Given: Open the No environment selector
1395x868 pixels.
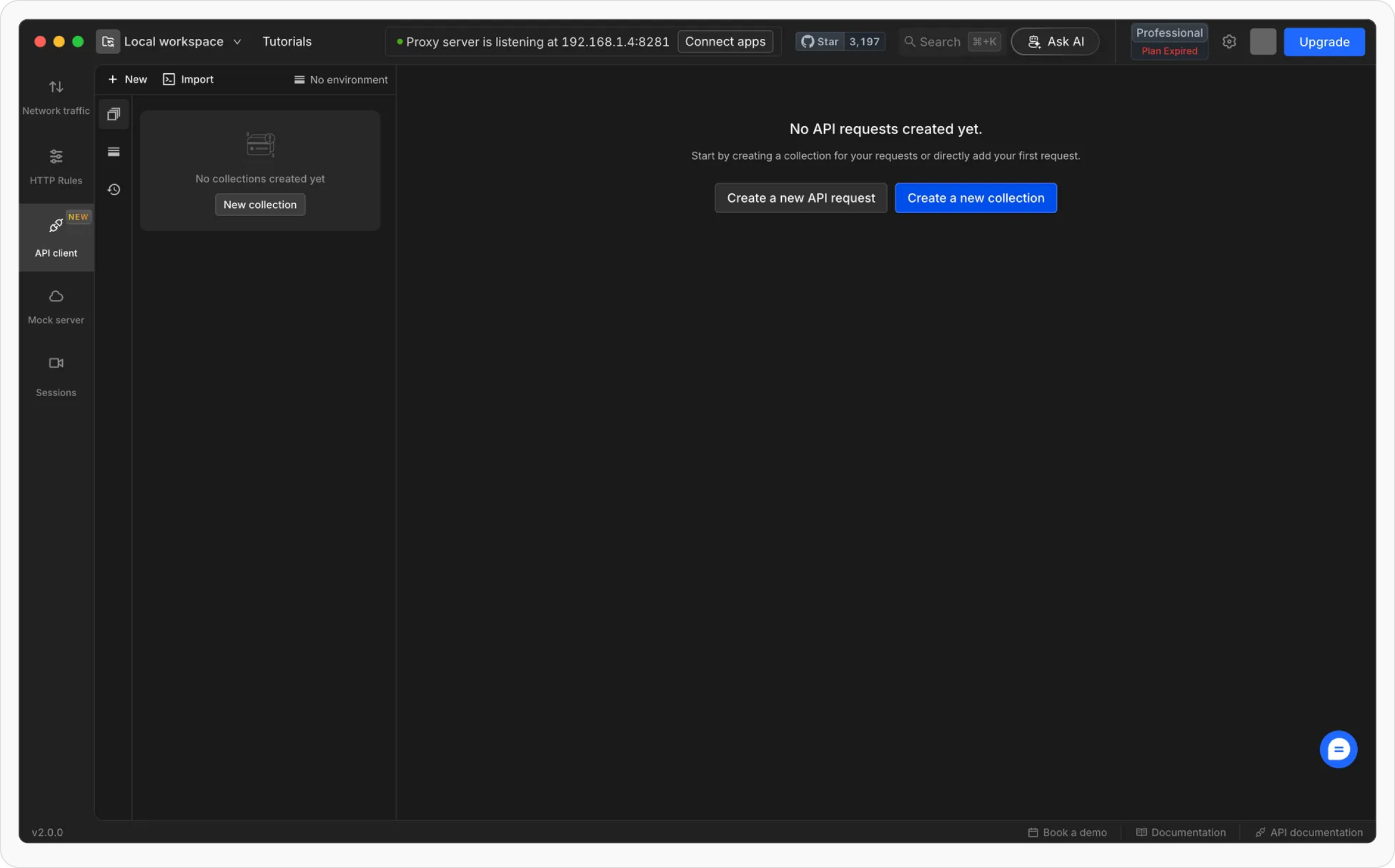Looking at the screenshot, I should [x=341, y=80].
